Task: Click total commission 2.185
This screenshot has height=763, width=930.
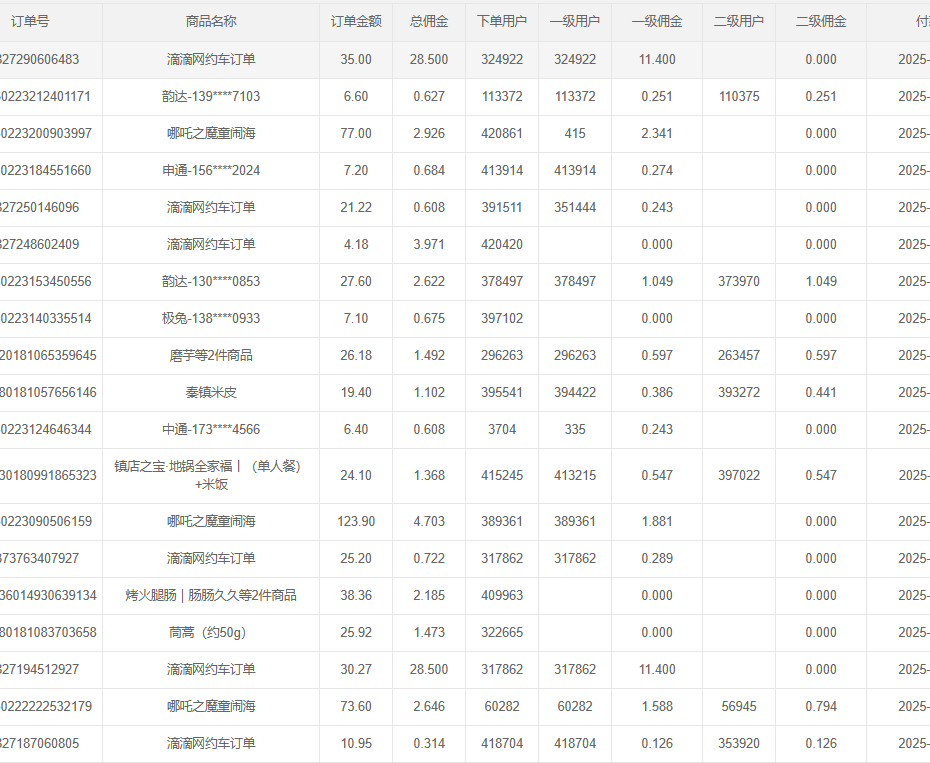Action: point(429,595)
